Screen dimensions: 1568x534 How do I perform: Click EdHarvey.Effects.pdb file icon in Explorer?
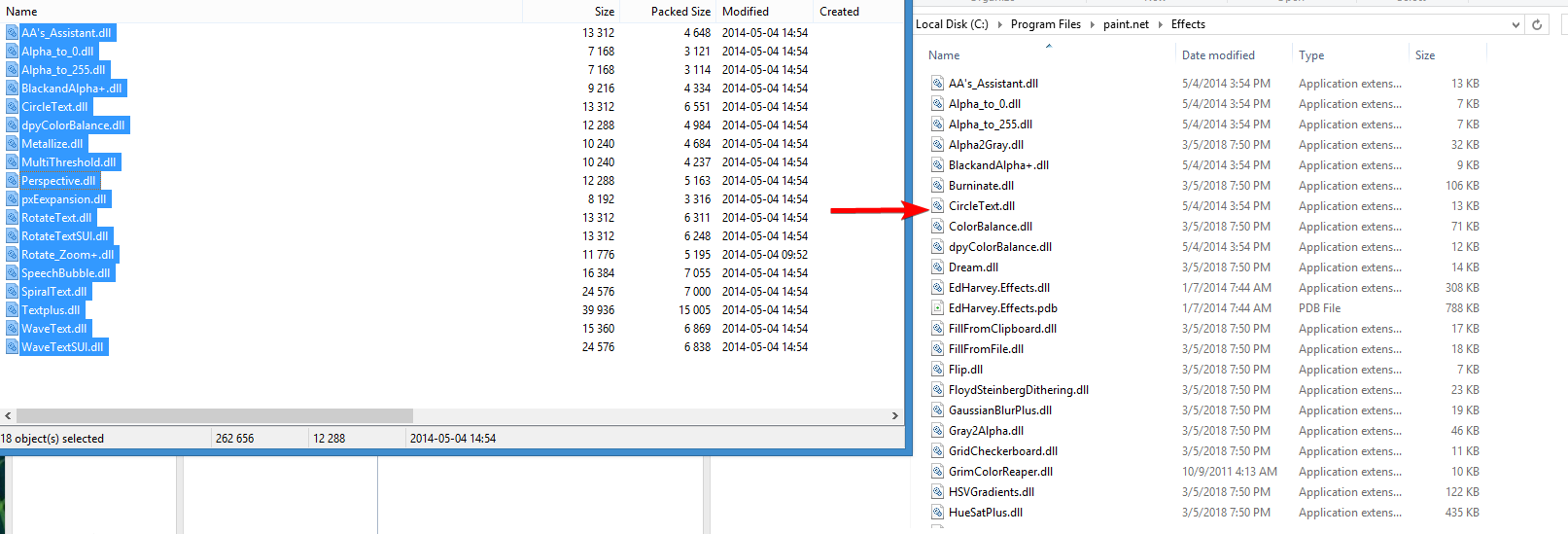point(938,308)
